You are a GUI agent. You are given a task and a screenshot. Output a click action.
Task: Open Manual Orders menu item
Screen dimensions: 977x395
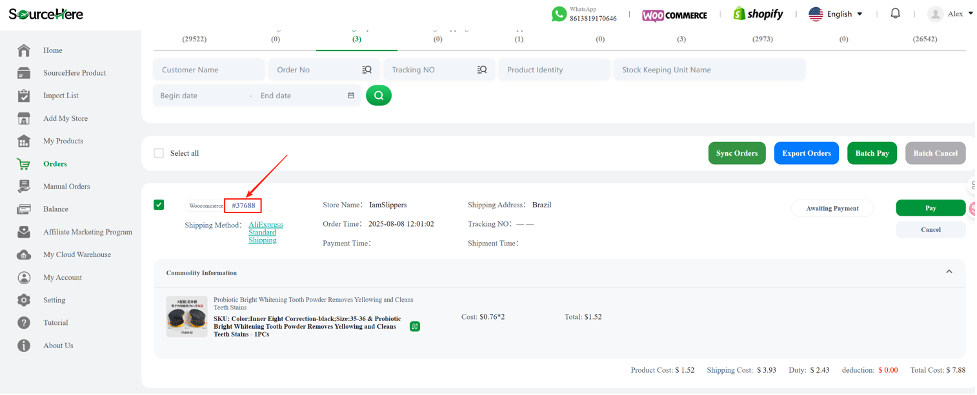pos(67,186)
